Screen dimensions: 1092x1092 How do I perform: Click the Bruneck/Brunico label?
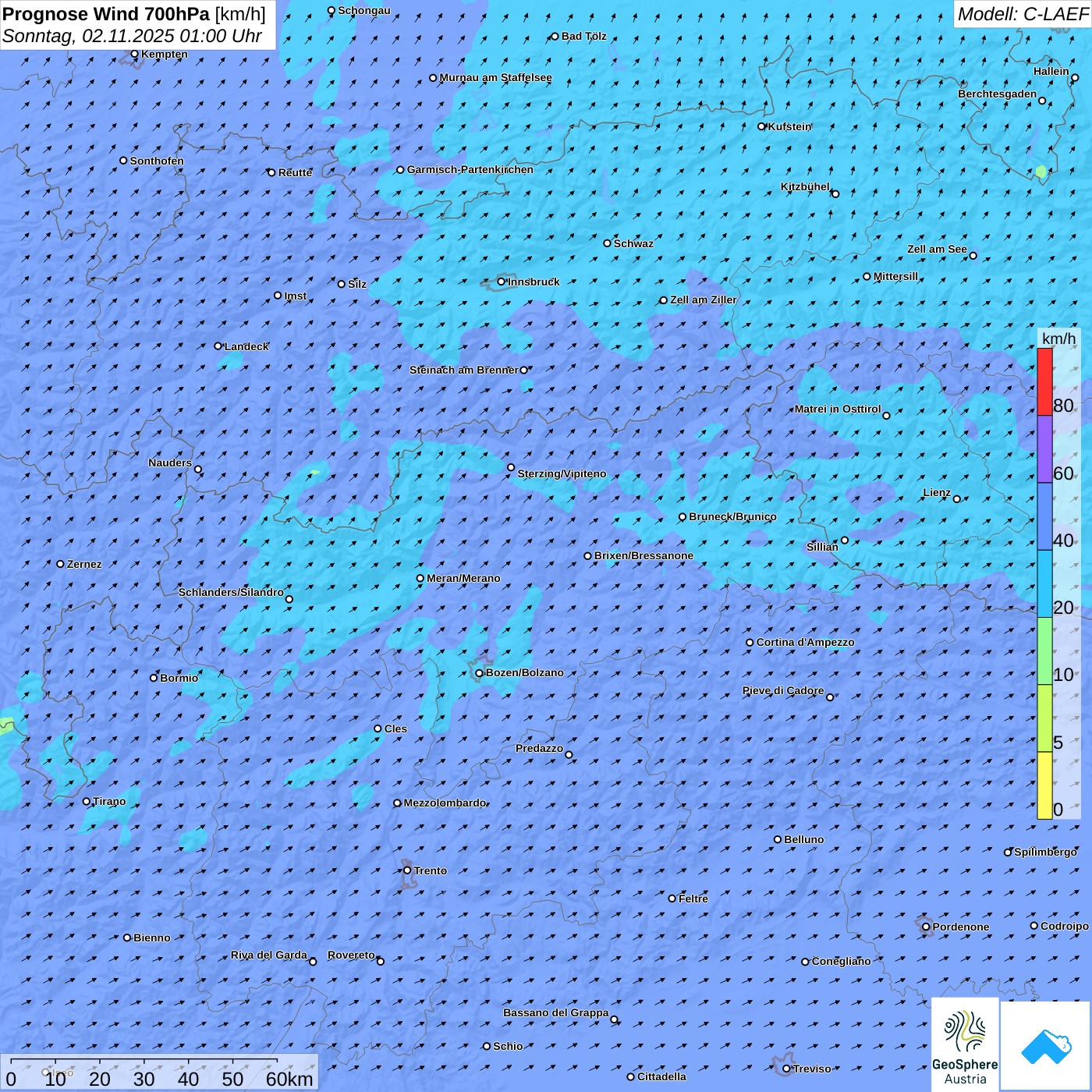pos(732,516)
